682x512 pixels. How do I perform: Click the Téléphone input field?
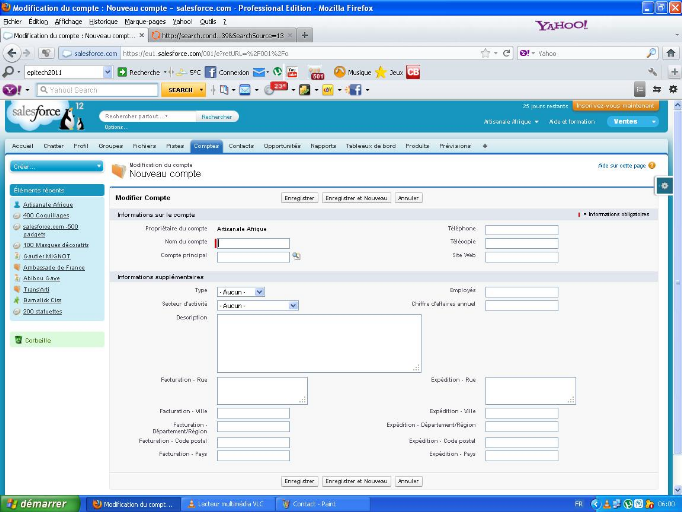pos(522,229)
